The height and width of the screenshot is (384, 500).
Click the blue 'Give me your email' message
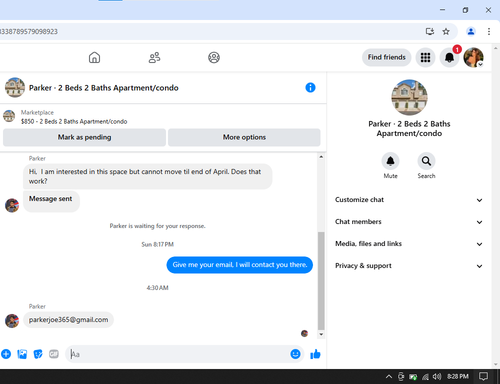(x=240, y=265)
